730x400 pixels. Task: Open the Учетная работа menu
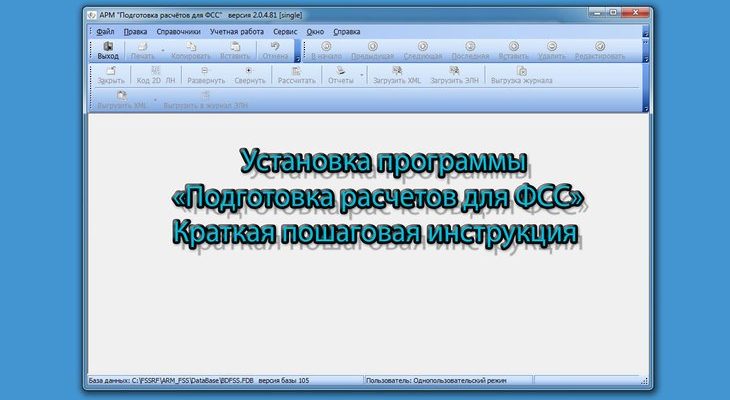click(x=237, y=32)
